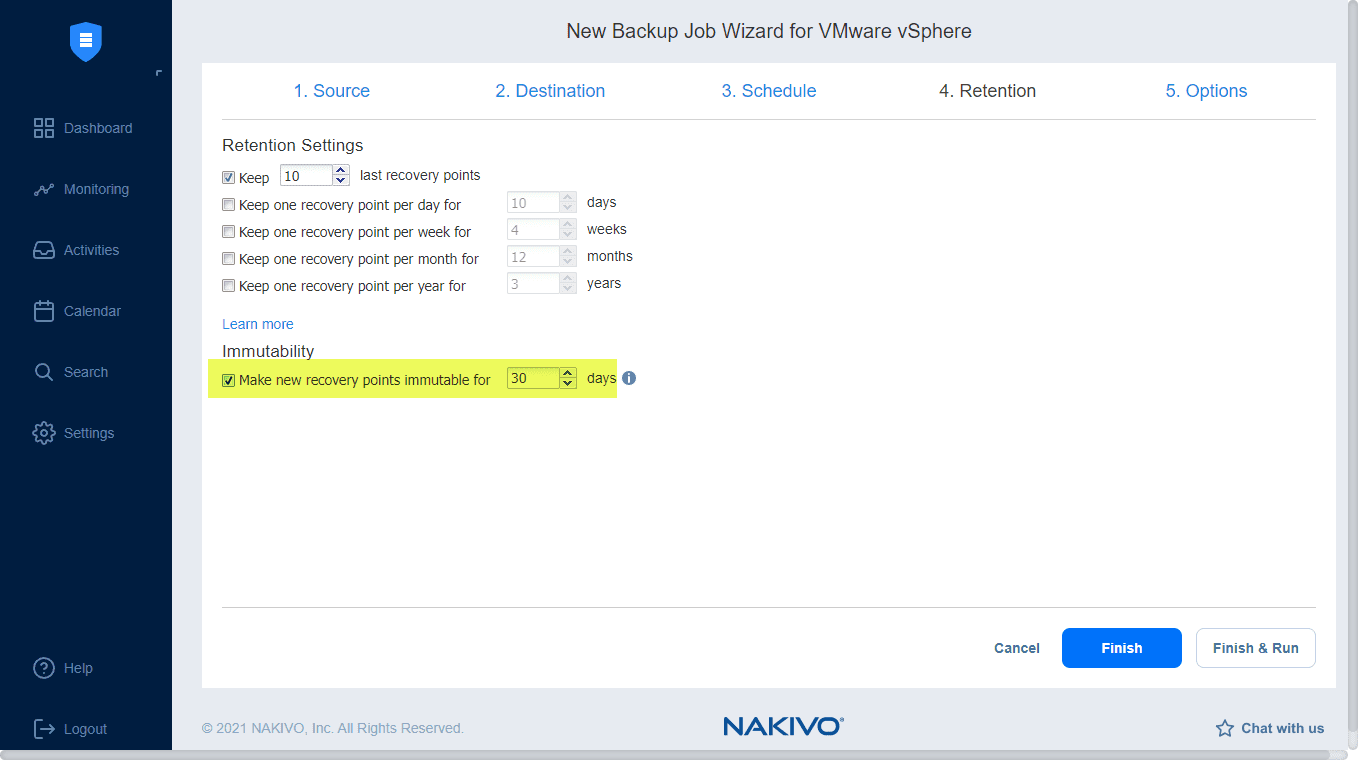
Task: Enable keeping one recovery point per day
Action: (x=228, y=204)
